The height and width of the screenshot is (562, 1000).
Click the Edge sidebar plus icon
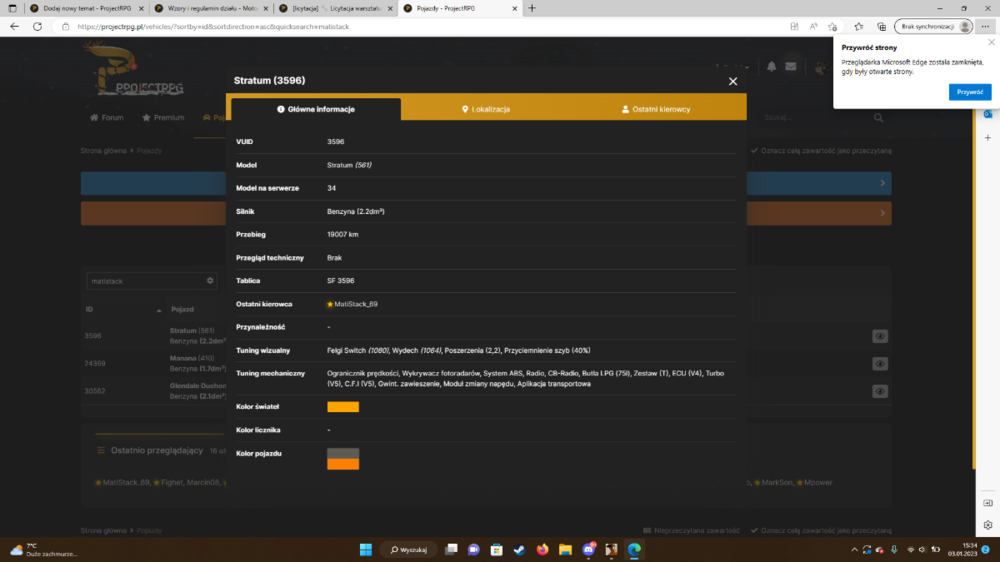click(x=988, y=138)
